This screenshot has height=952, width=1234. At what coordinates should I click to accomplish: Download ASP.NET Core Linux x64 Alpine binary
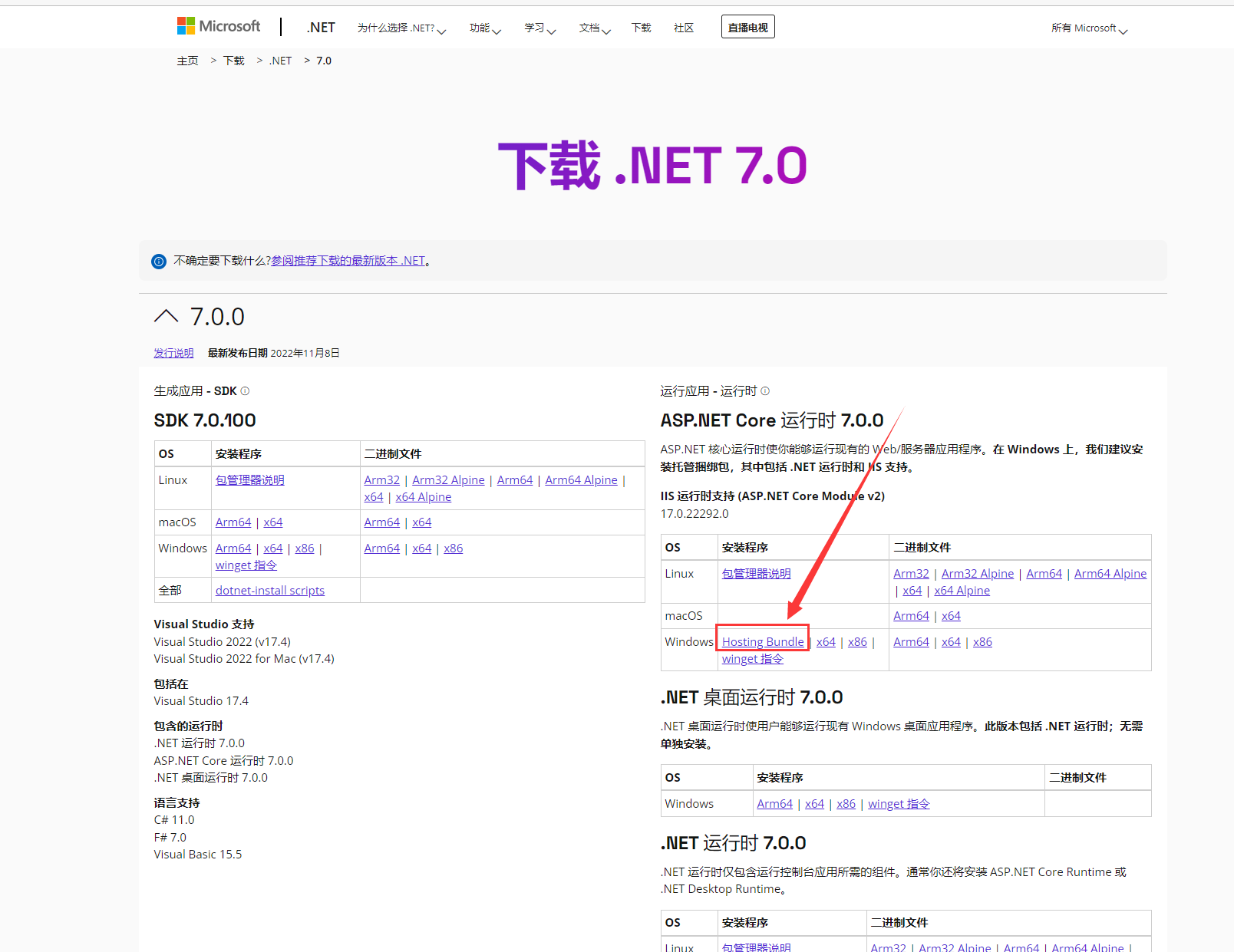click(x=962, y=591)
